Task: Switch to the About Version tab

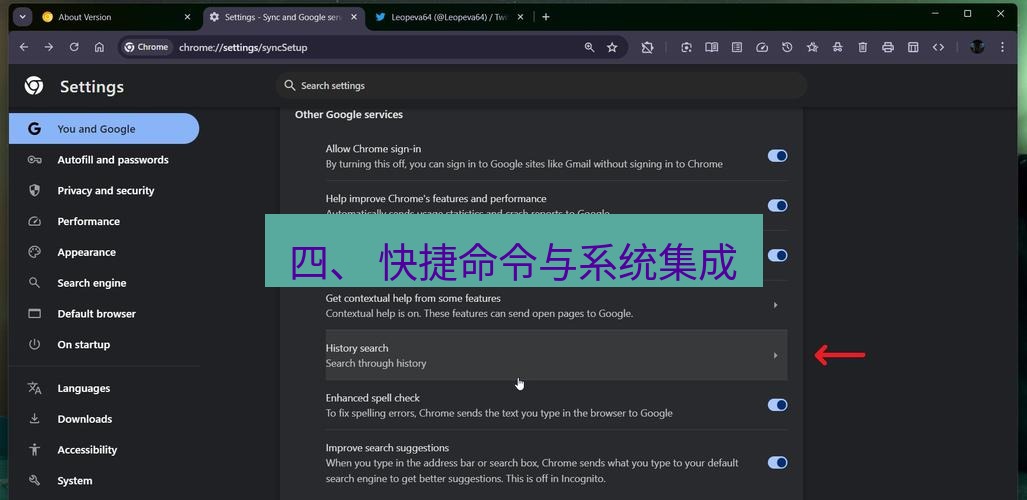Action: [x=110, y=17]
